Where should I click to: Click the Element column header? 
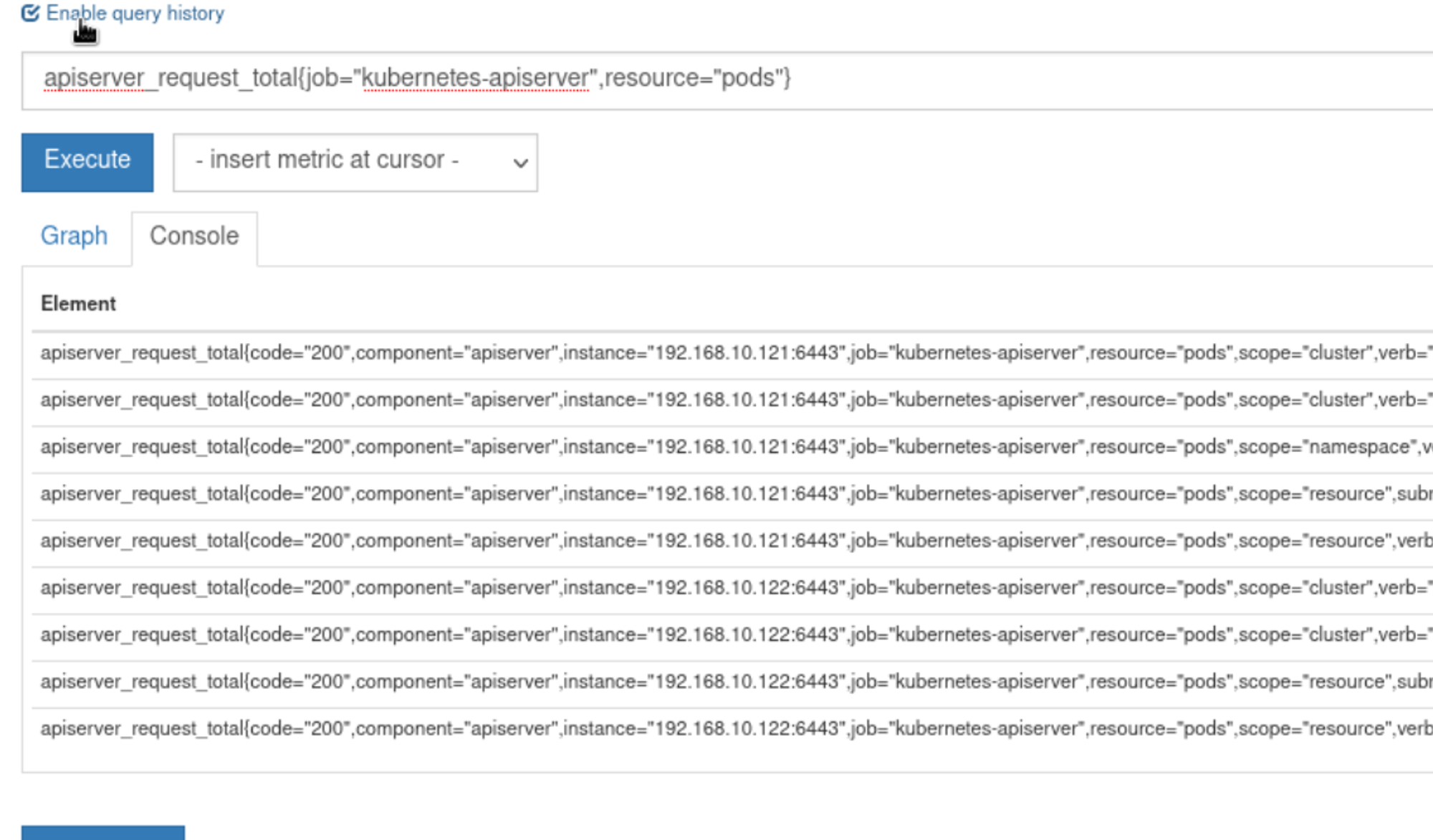pyautogui.click(x=78, y=304)
